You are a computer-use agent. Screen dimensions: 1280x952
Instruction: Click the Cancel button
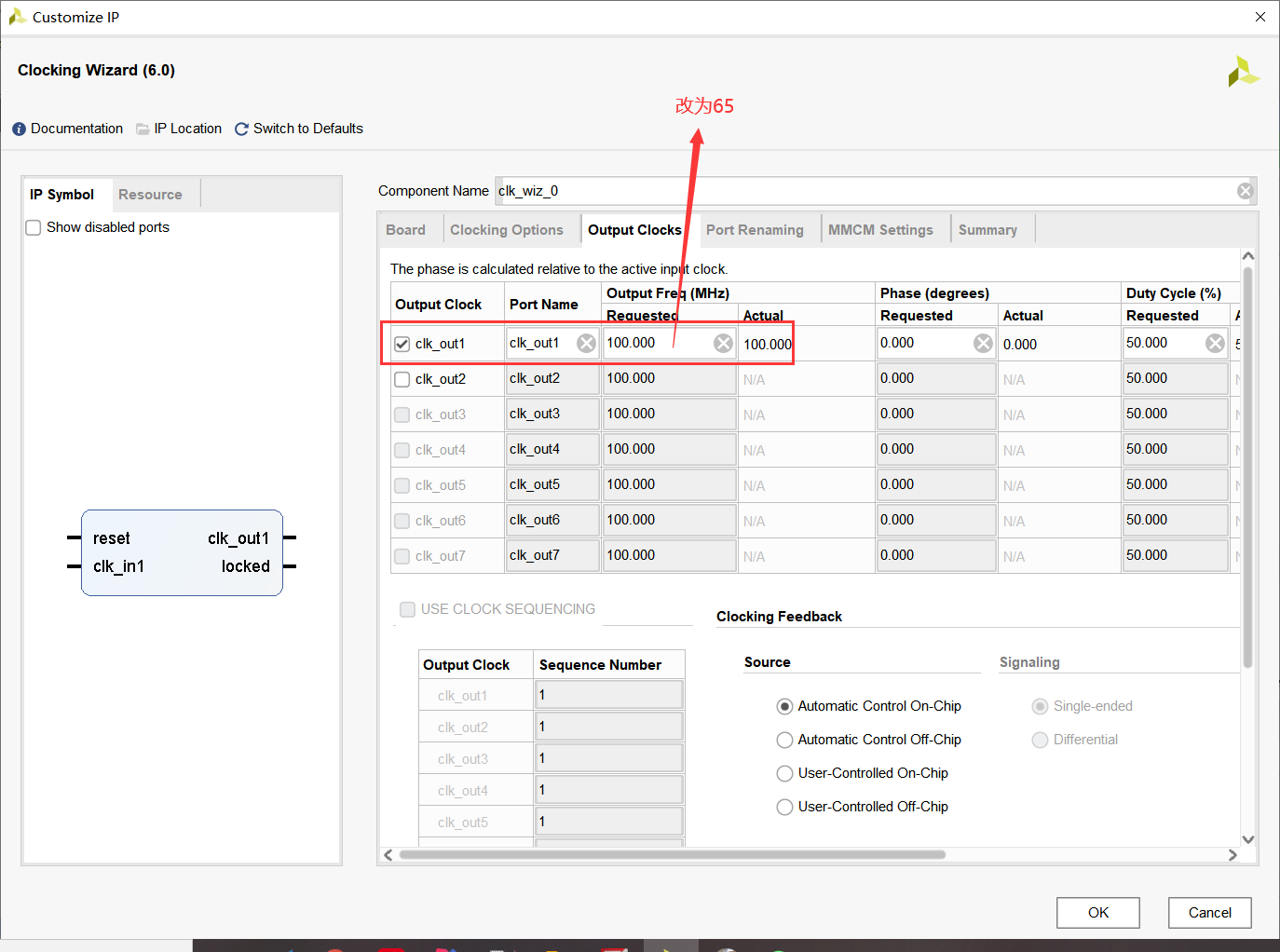point(1209,913)
